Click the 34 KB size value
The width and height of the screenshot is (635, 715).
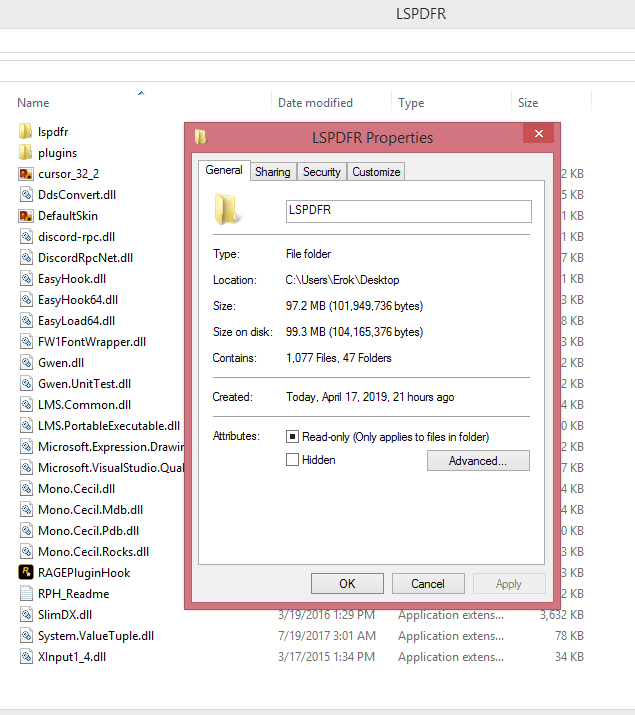[x=569, y=657]
